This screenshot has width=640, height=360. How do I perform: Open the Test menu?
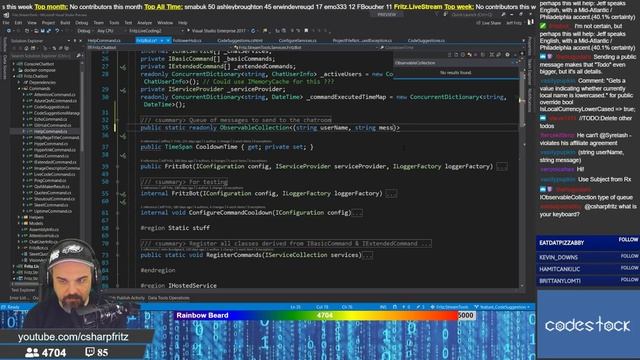coord(128,23)
